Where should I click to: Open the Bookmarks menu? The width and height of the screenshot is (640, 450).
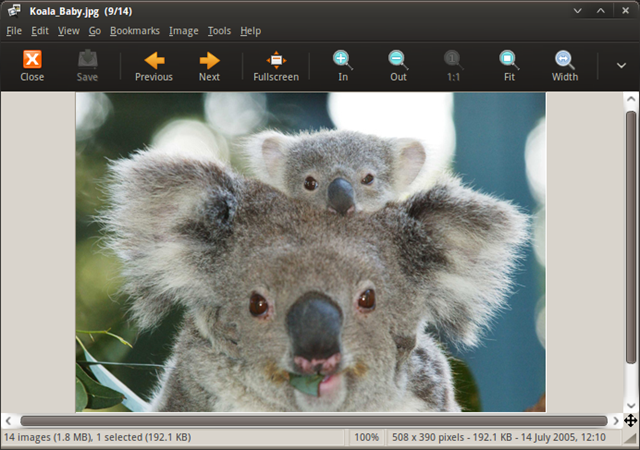(135, 31)
